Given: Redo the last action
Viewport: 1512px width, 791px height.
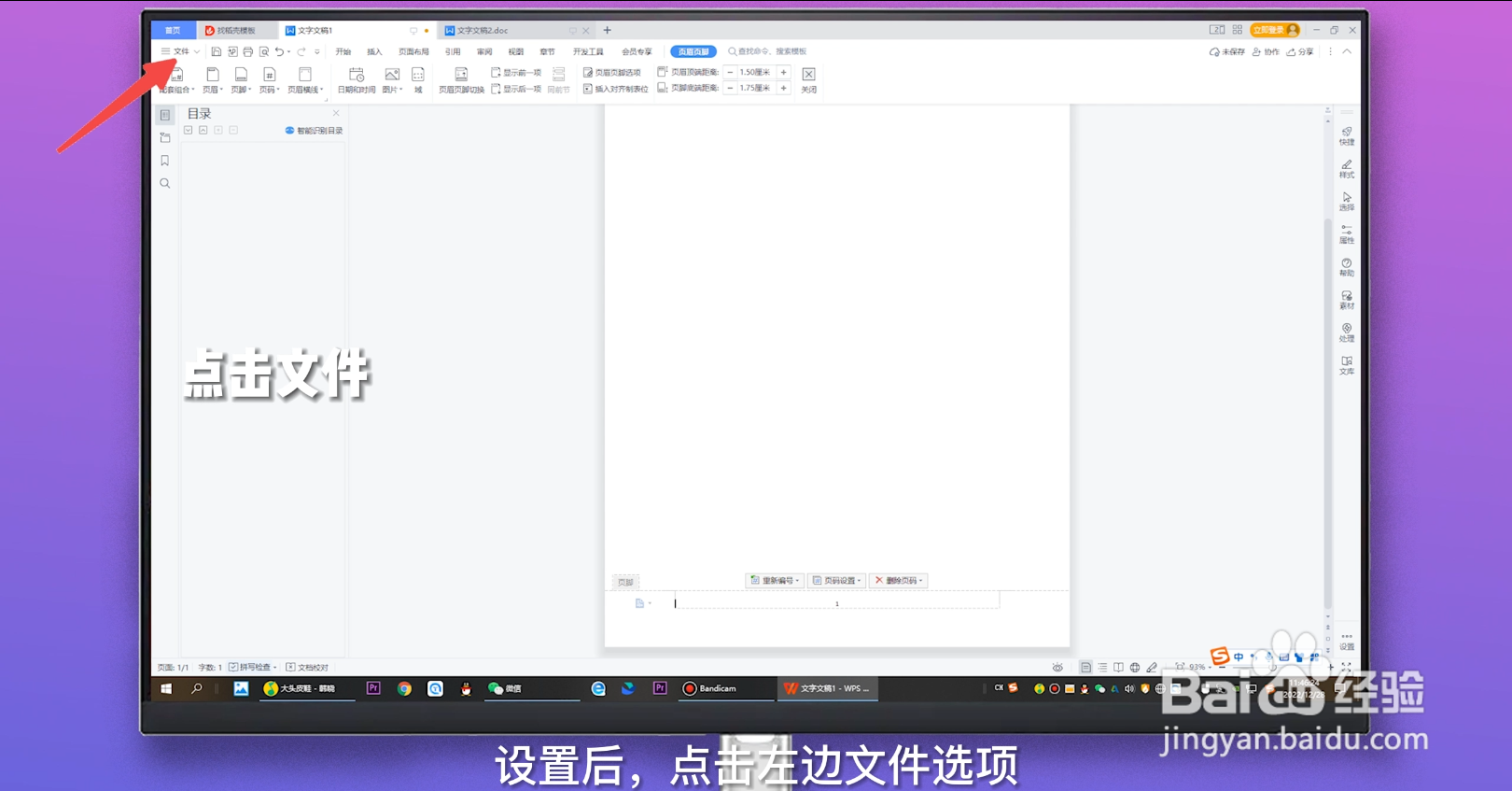Looking at the screenshot, I should click(x=301, y=51).
